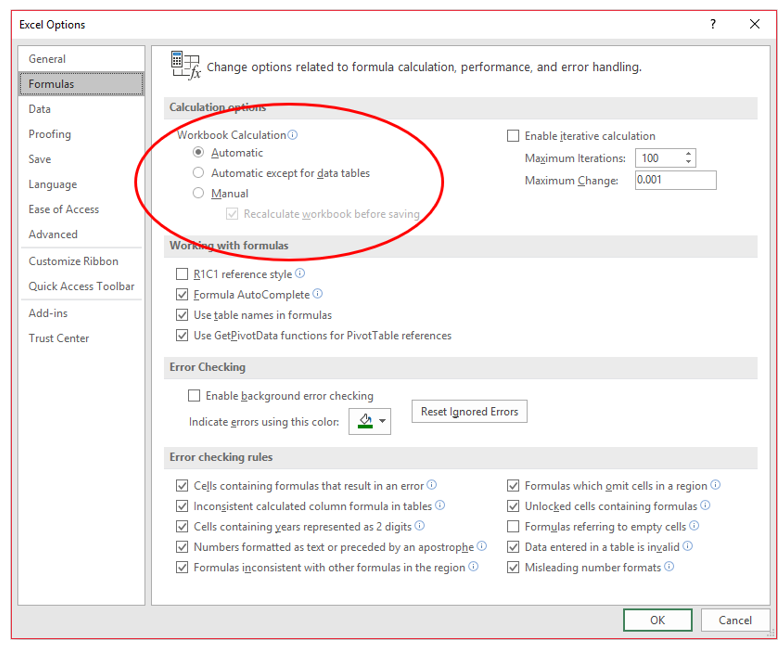Increase Maximum Iterations with up arrow
This screenshot has width=783, height=664.
[x=689, y=153]
